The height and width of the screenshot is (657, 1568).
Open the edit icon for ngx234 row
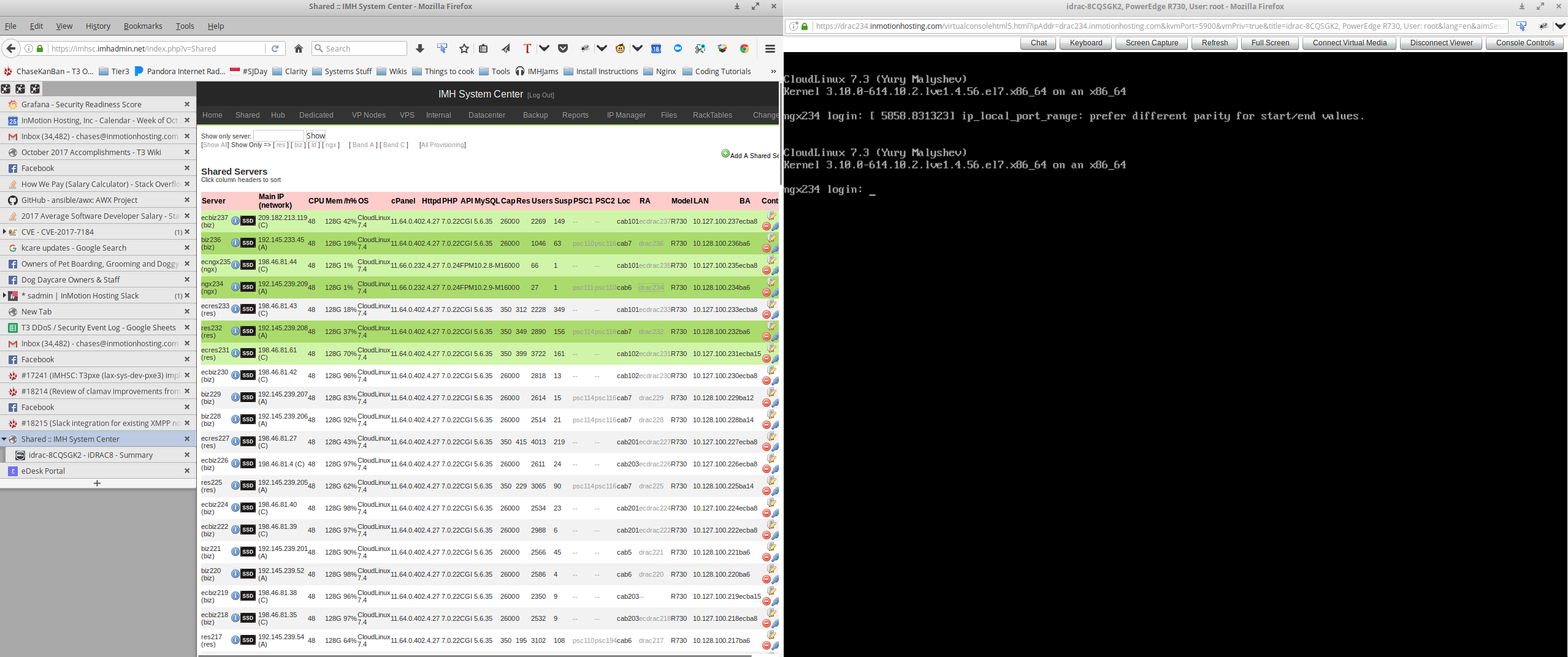[x=771, y=283]
